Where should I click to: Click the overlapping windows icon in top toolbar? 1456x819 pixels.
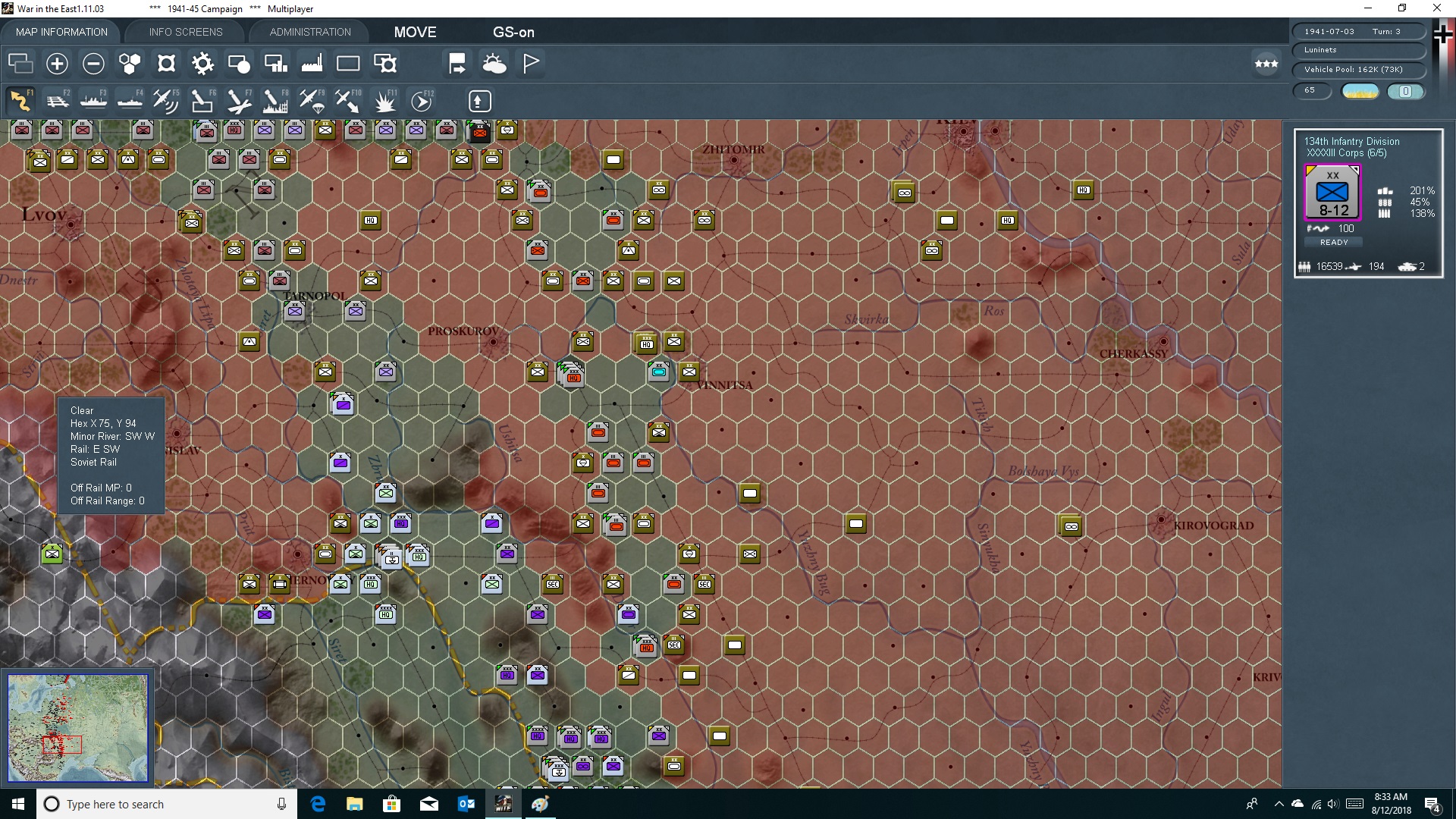click(x=20, y=64)
